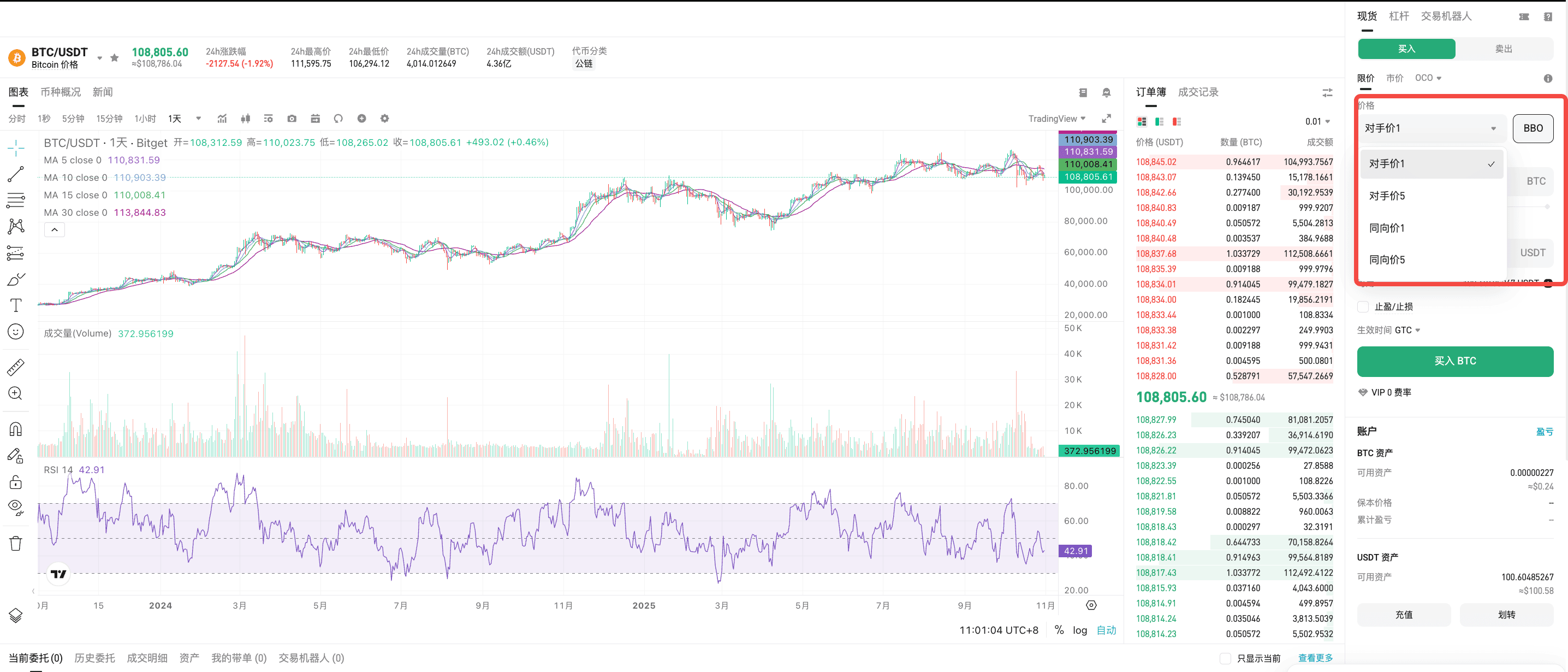Enable the 止盈/止损 checkbox
This screenshot has width=1568, height=672.
click(x=1363, y=306)
